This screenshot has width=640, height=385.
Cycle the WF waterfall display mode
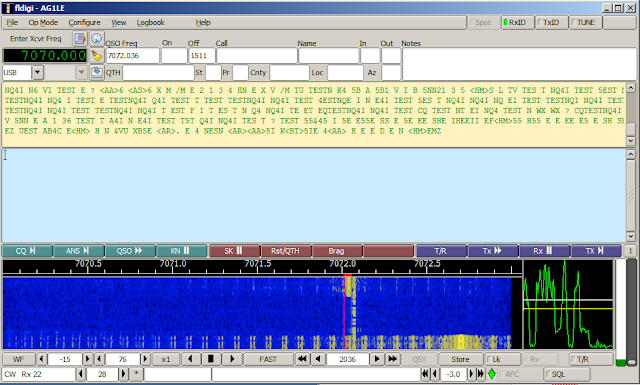point(18,359)
